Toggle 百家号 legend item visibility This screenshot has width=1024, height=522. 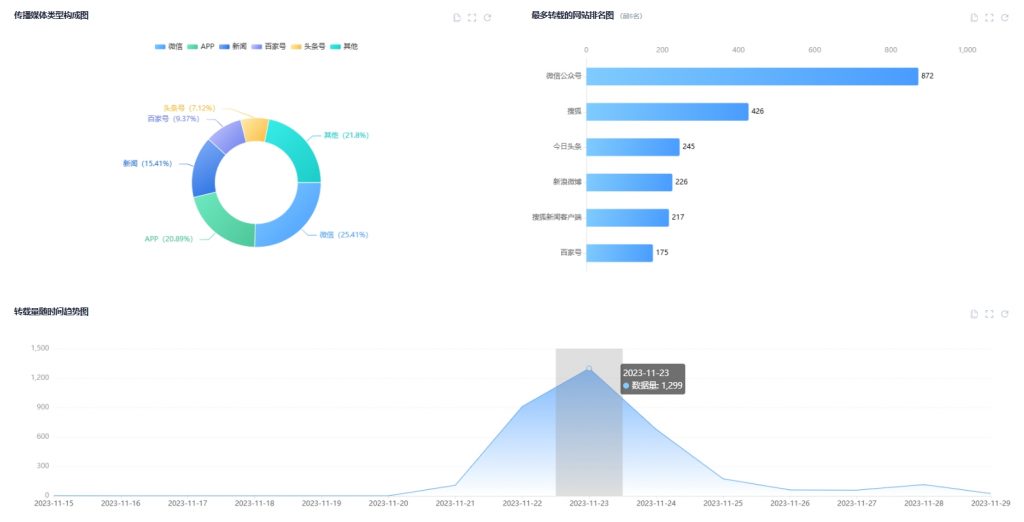pyautogui.click(x=269, y=47)
